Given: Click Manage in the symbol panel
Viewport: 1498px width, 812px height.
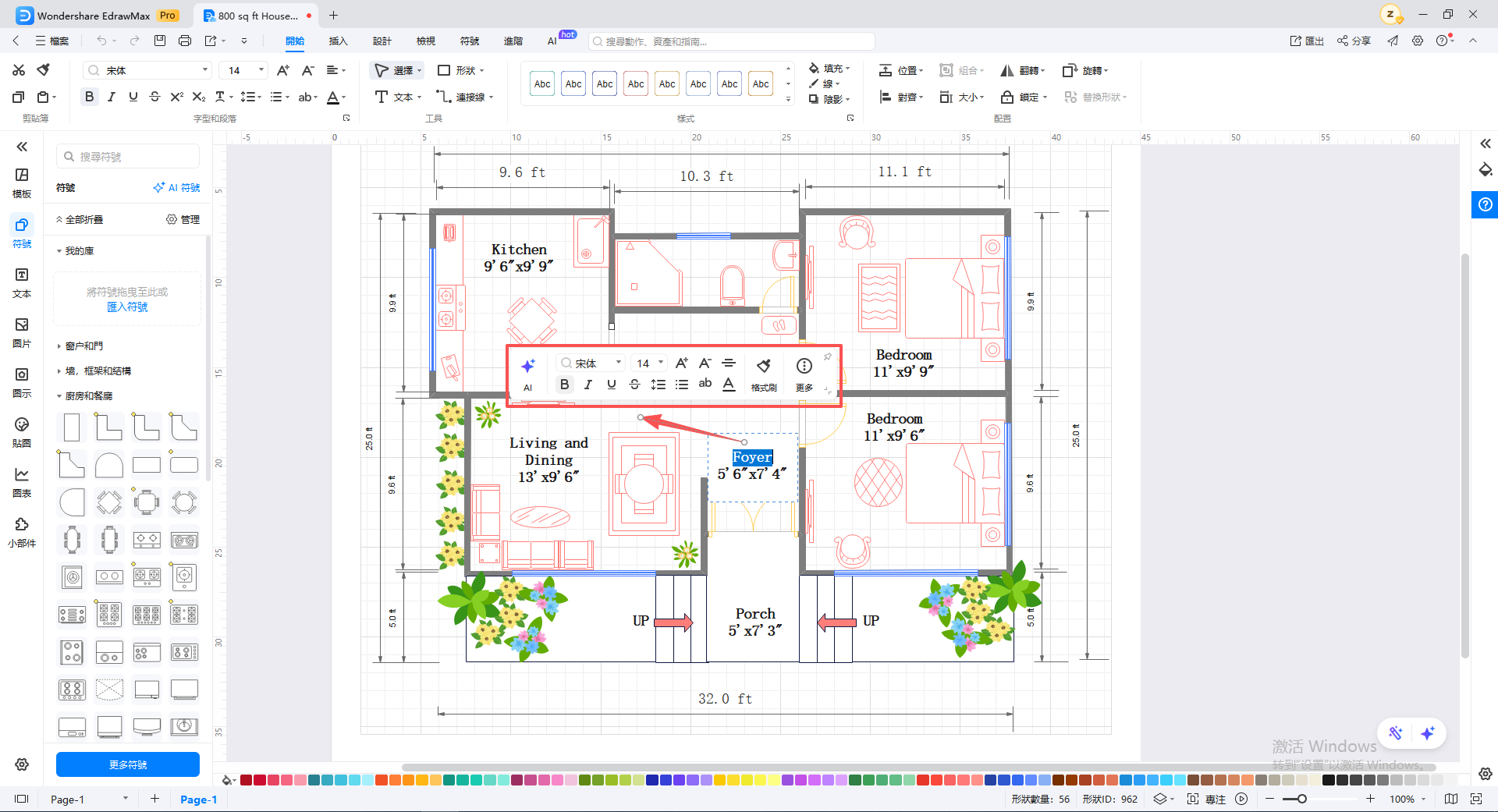Looking at the screenshot, I should tap(183, 219).
